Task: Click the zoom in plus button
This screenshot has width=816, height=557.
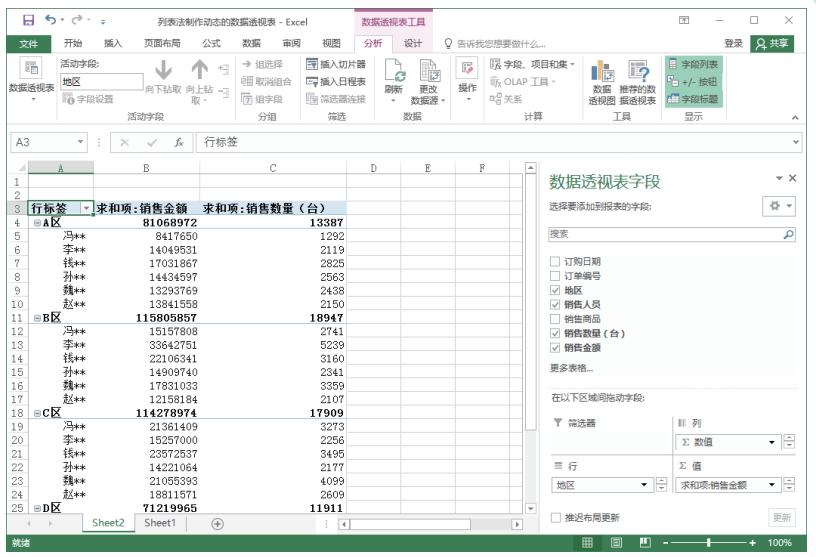Action: (753, 543)
